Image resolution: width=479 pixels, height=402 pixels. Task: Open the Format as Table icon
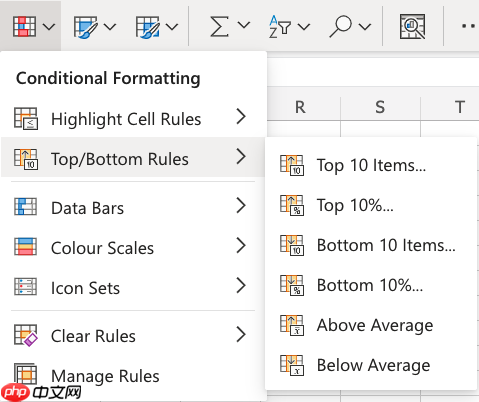(85, 26)
